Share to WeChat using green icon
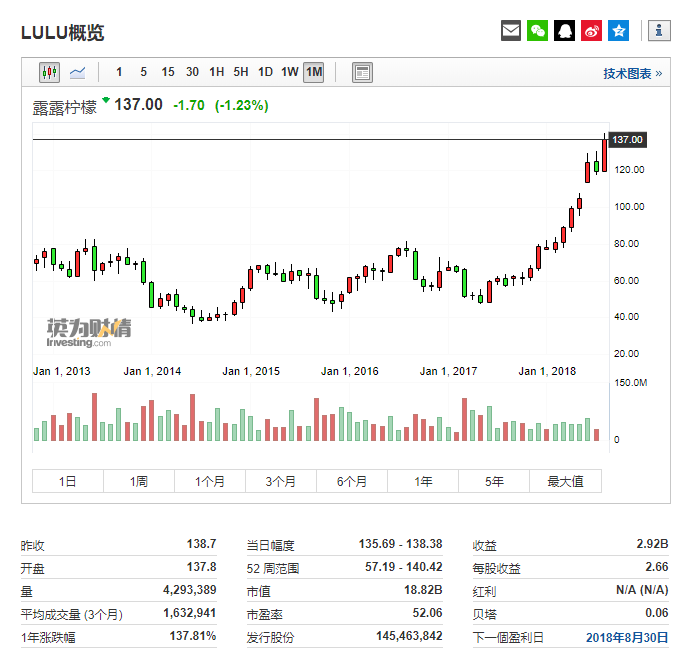685x659 pixels. click(x=537, y=31)
